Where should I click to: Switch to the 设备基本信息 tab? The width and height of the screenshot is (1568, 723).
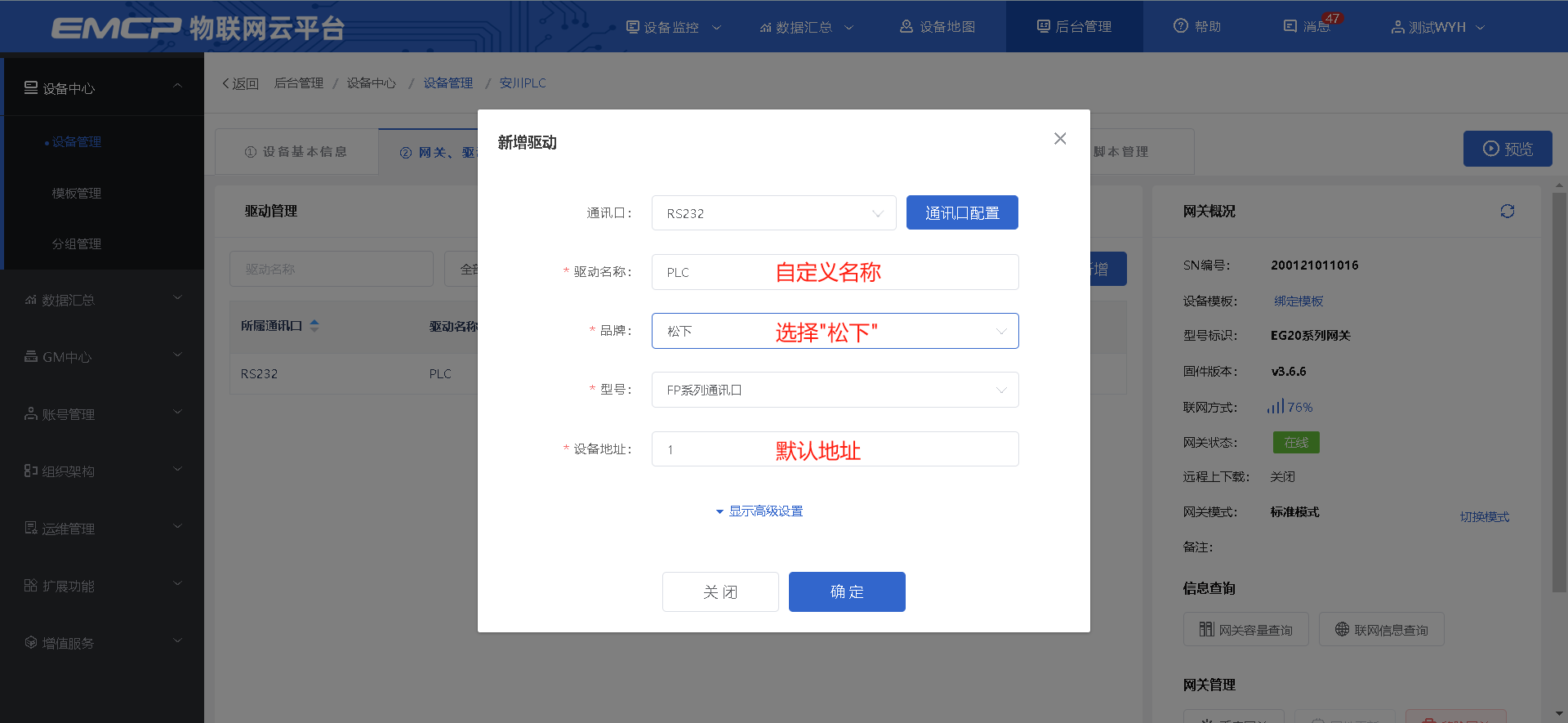coord(296,152)
